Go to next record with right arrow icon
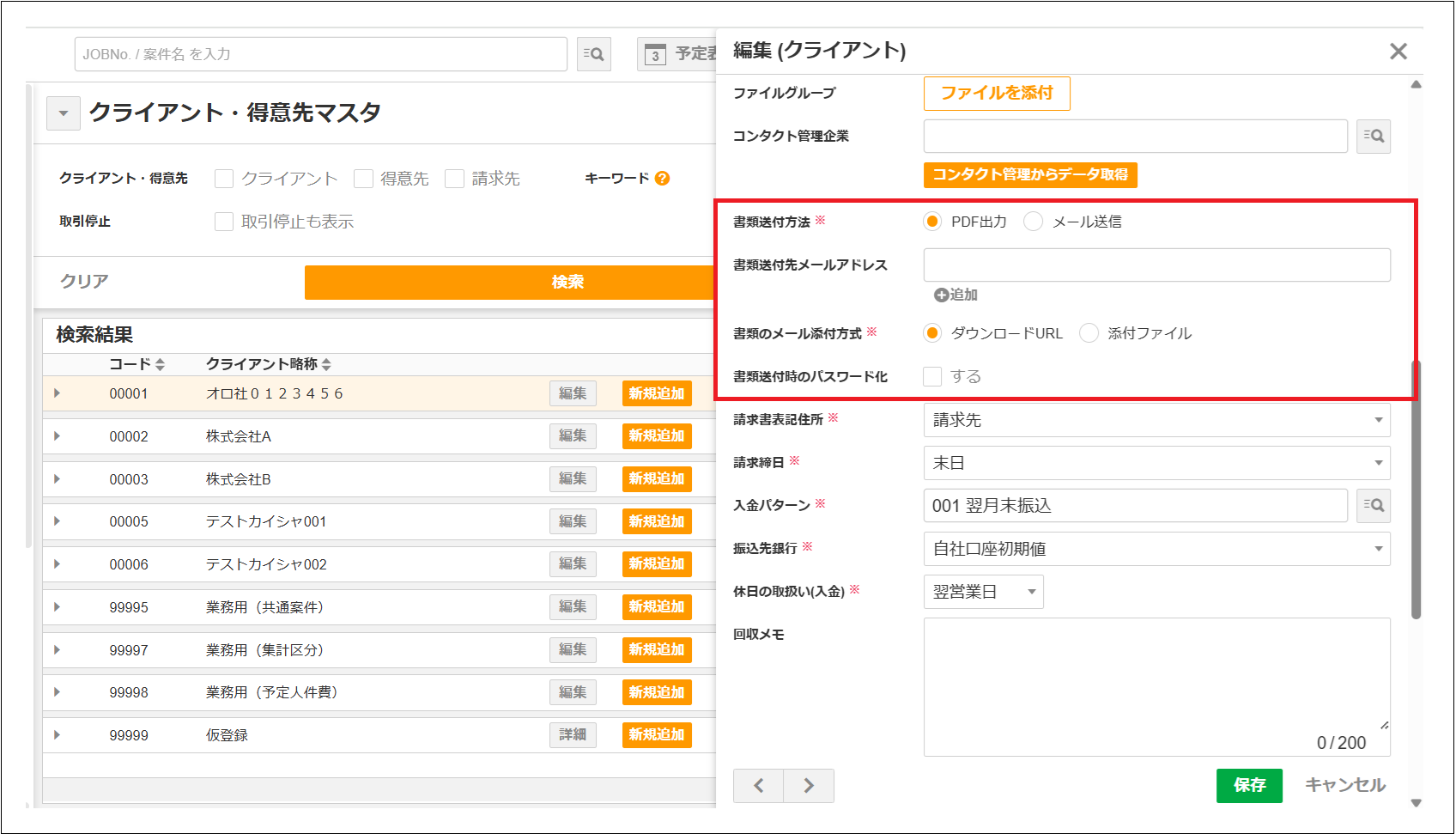The image size is (1456, 834). (x=808, y=785)
